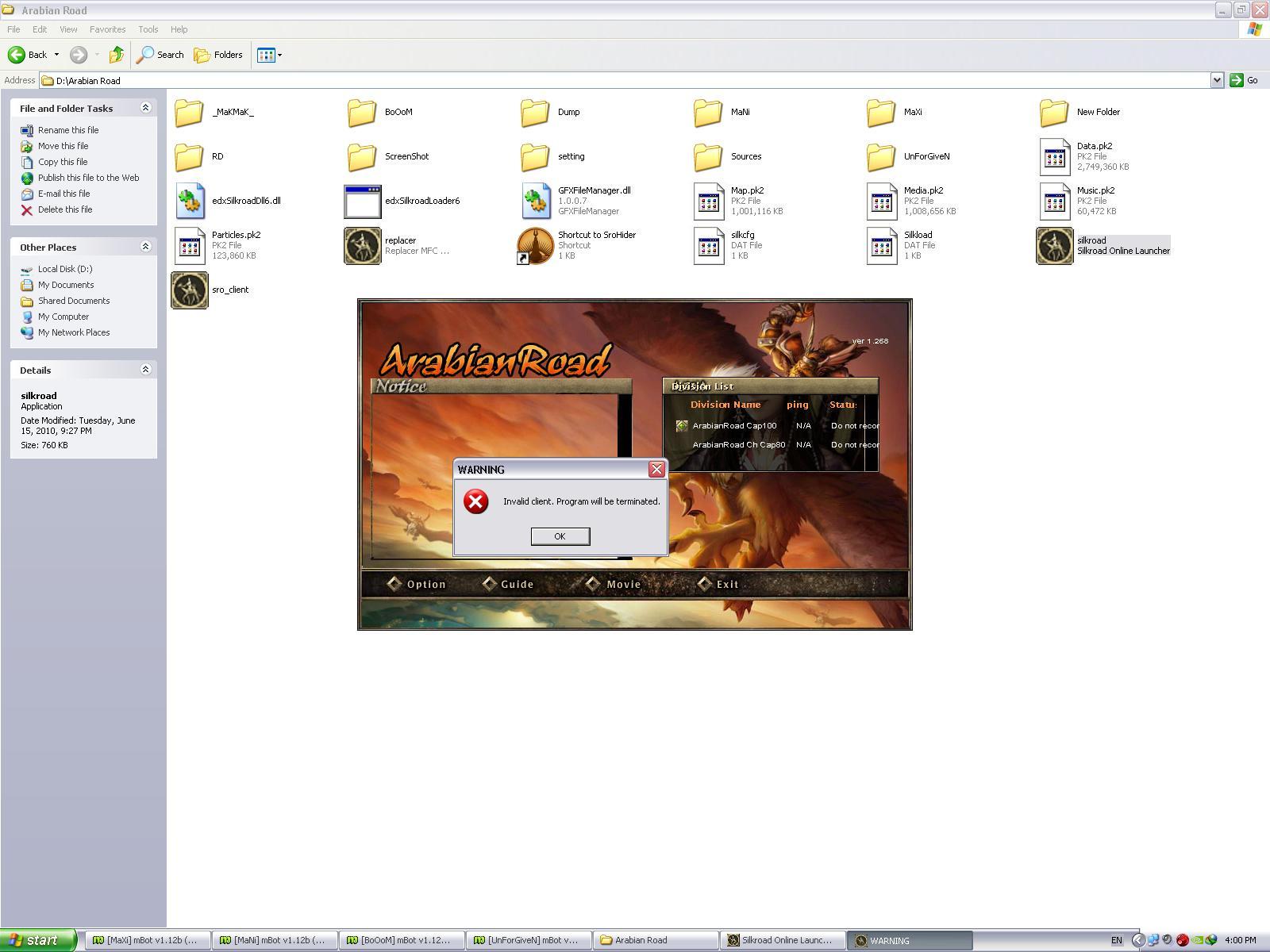The width and height of the screenshot is (1270, 952).
Task: Open the _MaKMaK_ folder icon
Action: [189, 113]
